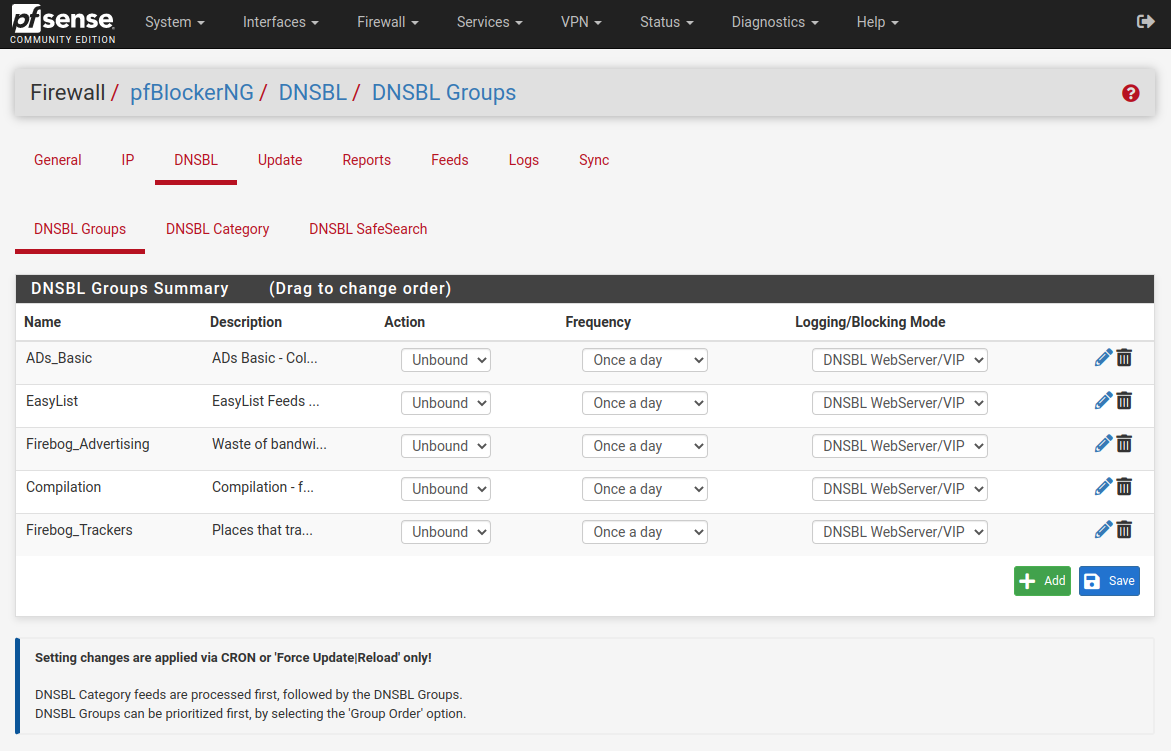Delete the ADs_Basic group with trash icon
Image resolution: width=1171 pixels, height=751 pixels.
point(1124,358)
